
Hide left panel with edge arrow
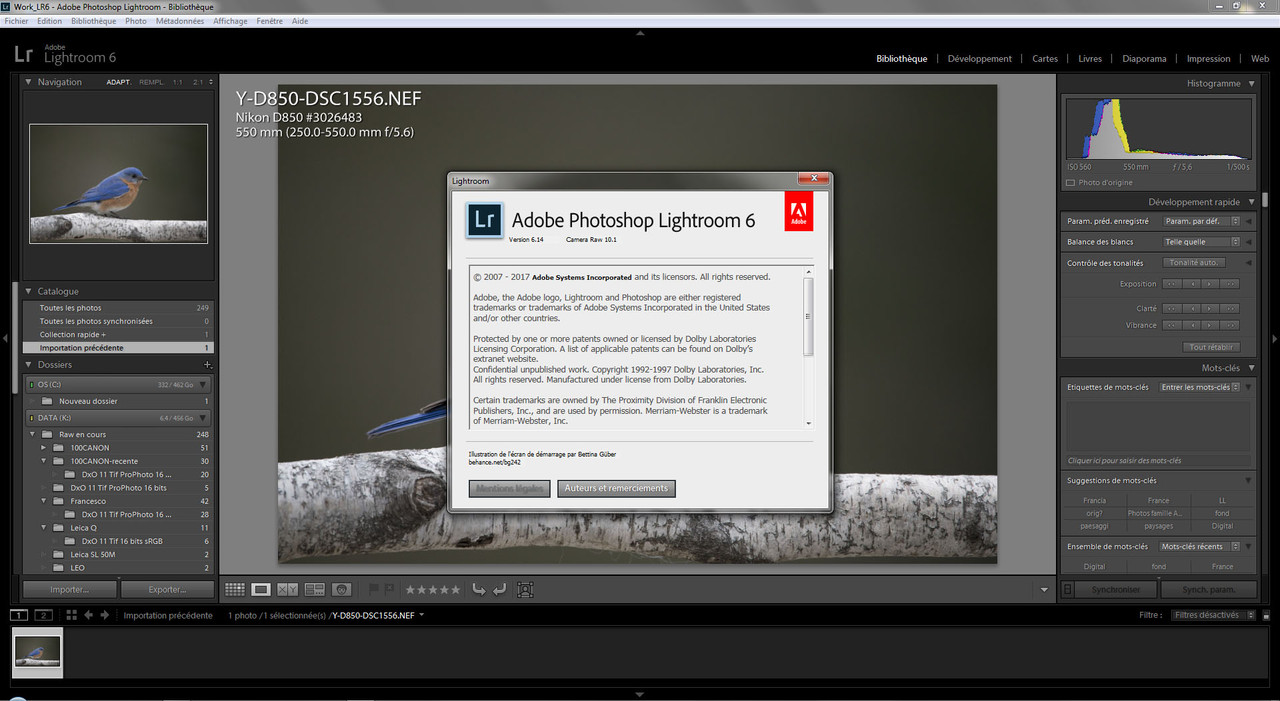click(5, 339)
